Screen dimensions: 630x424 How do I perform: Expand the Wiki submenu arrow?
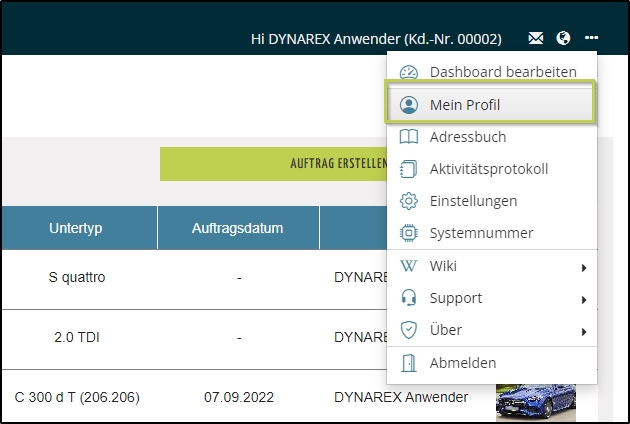[583, 267]
